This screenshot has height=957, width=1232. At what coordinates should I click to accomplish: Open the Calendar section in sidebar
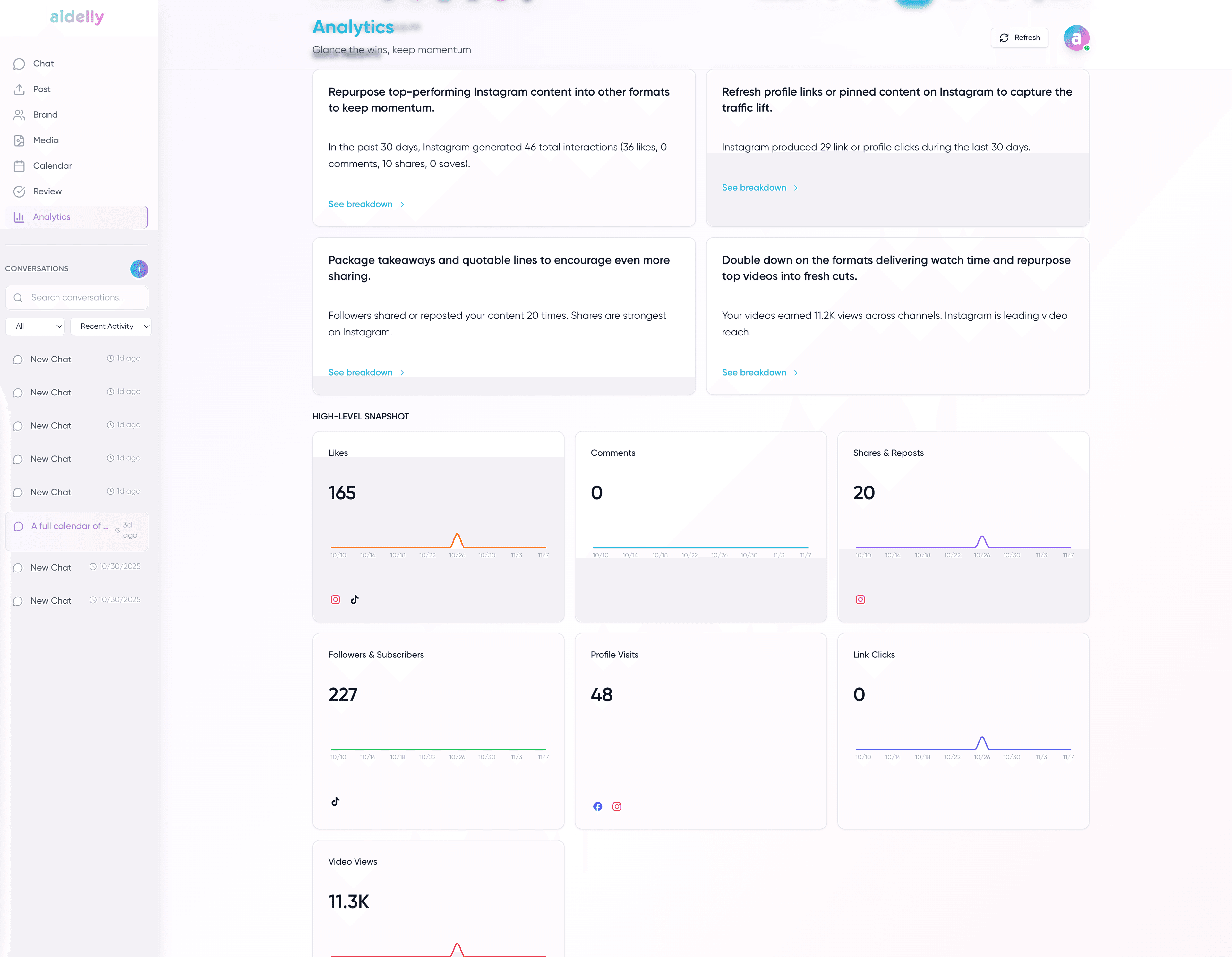pyautogui.click(x=52, y=166)
